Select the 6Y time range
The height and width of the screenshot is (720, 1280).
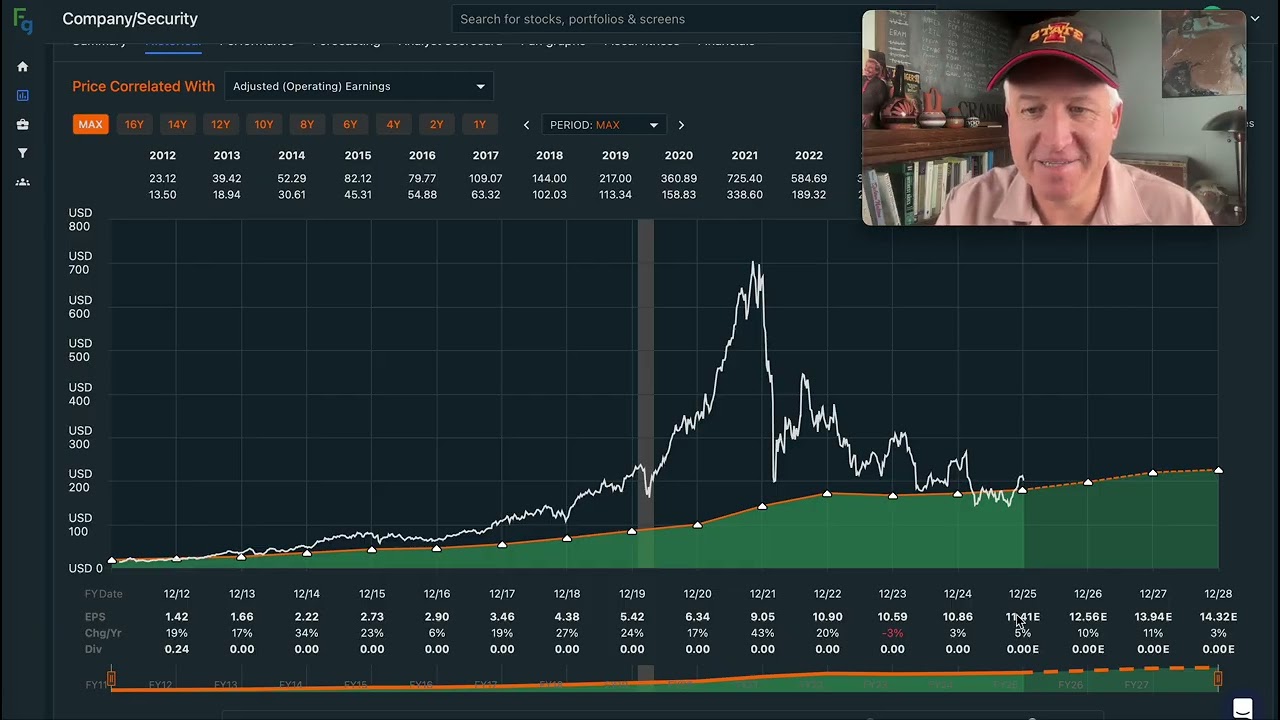(x=350, y=125)
